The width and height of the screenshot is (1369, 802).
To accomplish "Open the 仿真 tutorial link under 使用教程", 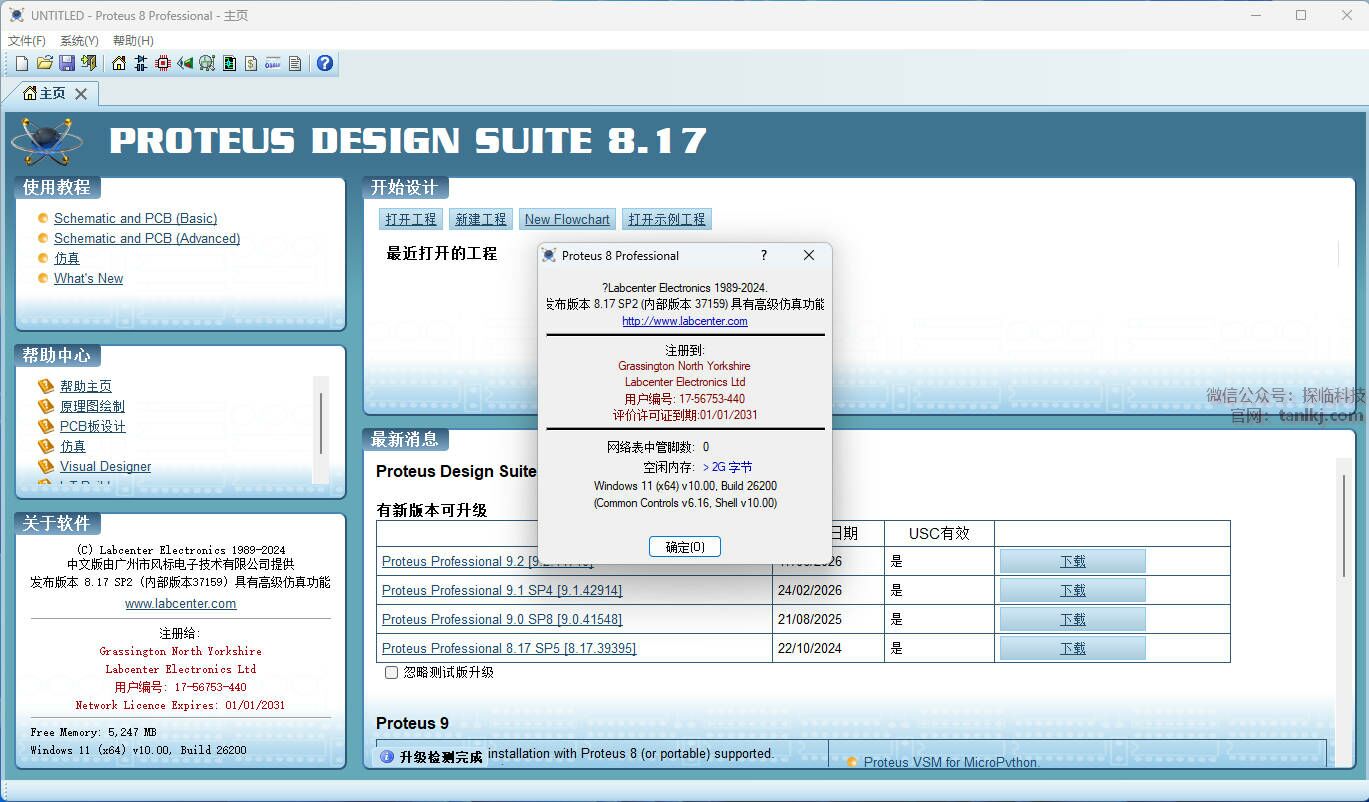I will click(x=67, y=258).
